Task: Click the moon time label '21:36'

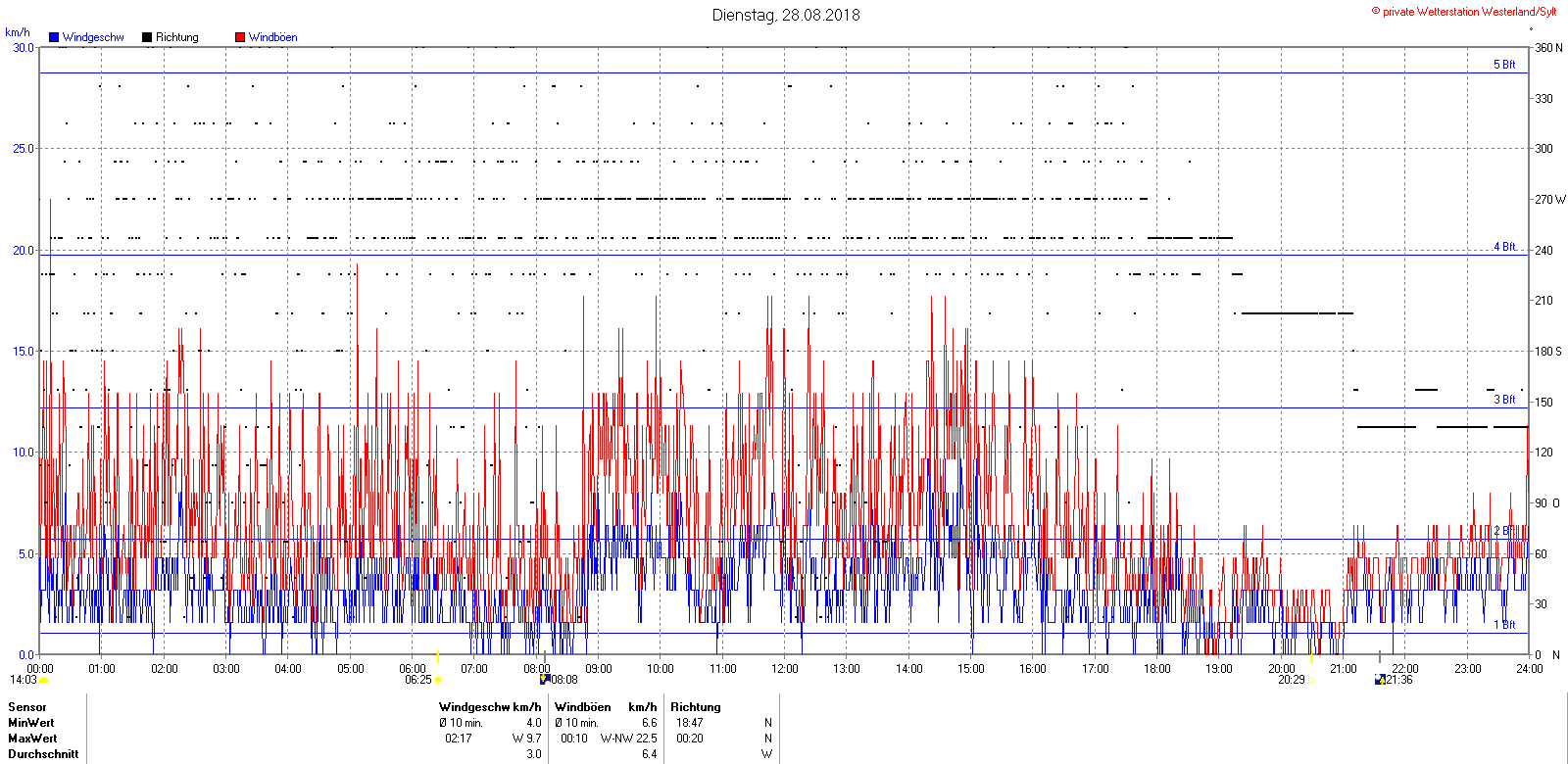Action: (1399, 680)
